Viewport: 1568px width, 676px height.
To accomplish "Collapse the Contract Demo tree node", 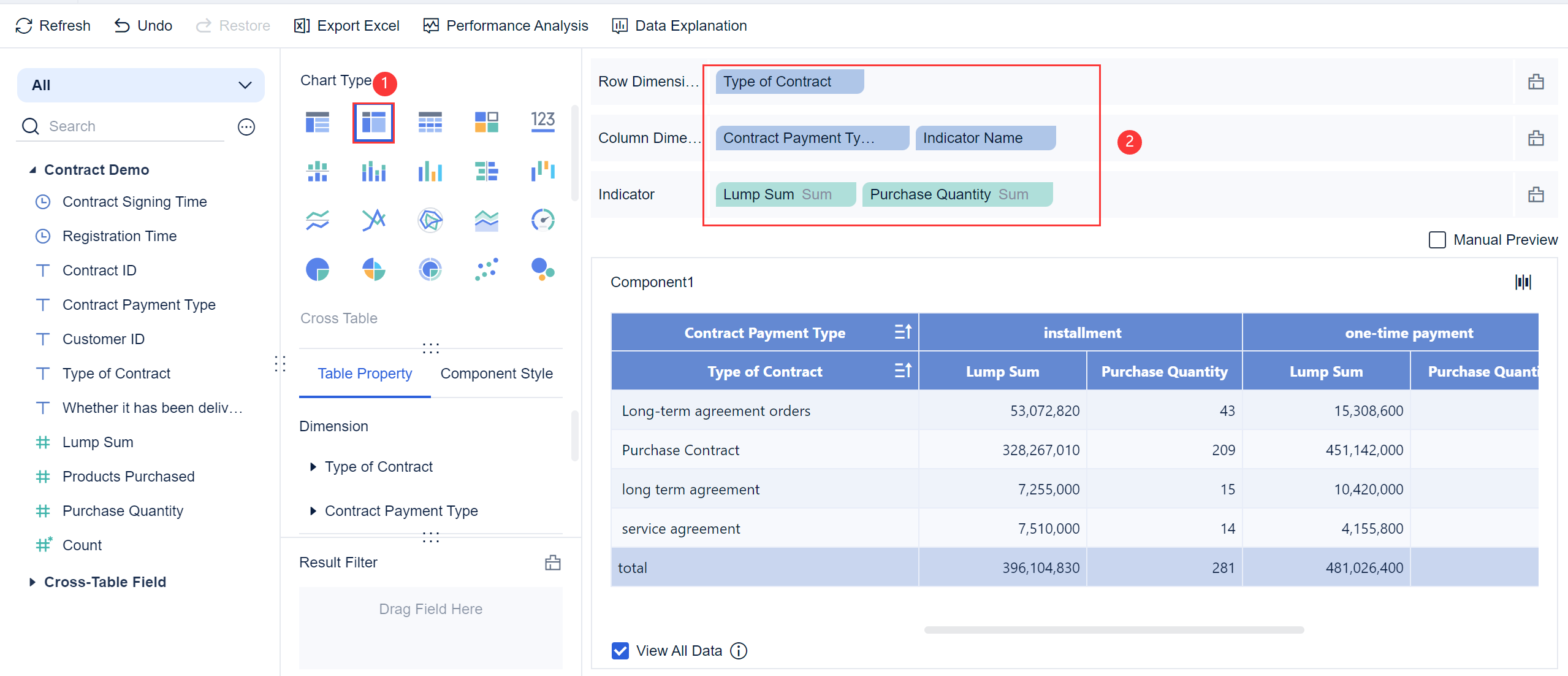I will pyautogui.click(x=32, y=170).
